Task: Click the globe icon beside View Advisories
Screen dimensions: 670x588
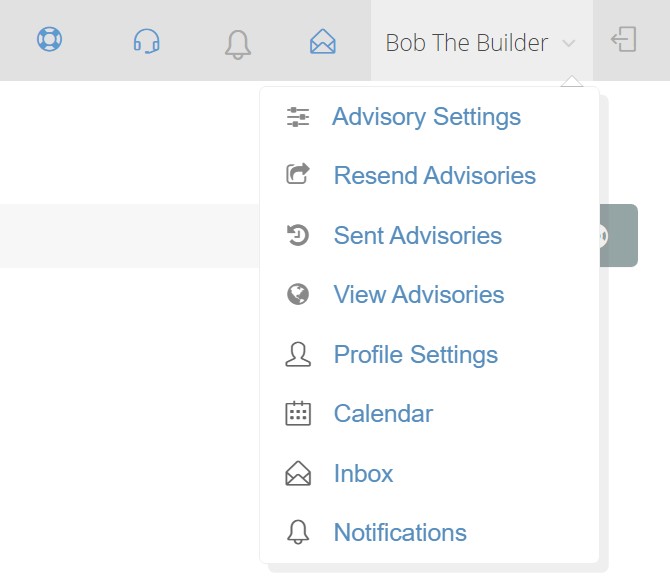Action: pyautogui.click(x=298, y=294)
